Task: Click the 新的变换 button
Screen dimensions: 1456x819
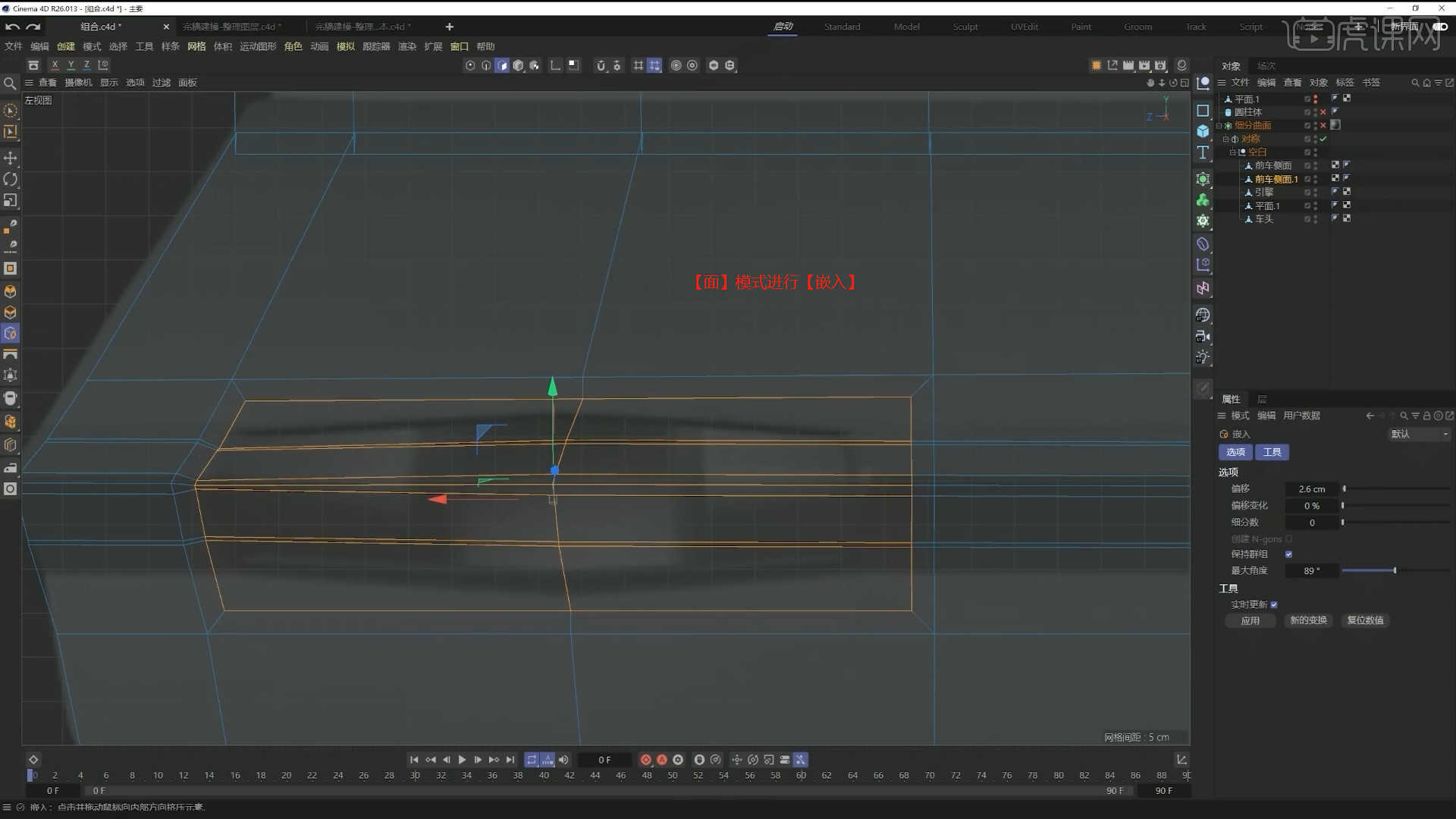Action: tap(1309, 620)
